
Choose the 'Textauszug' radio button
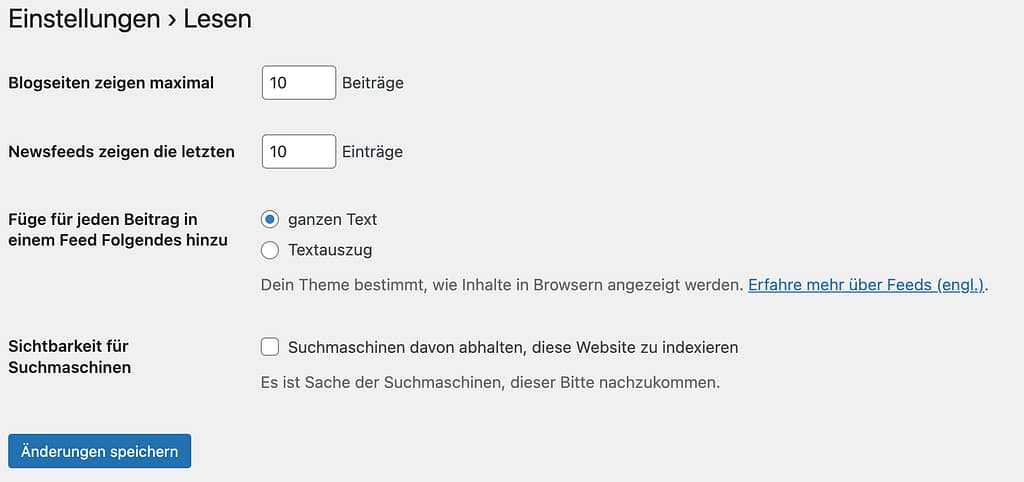pos(269,250)
